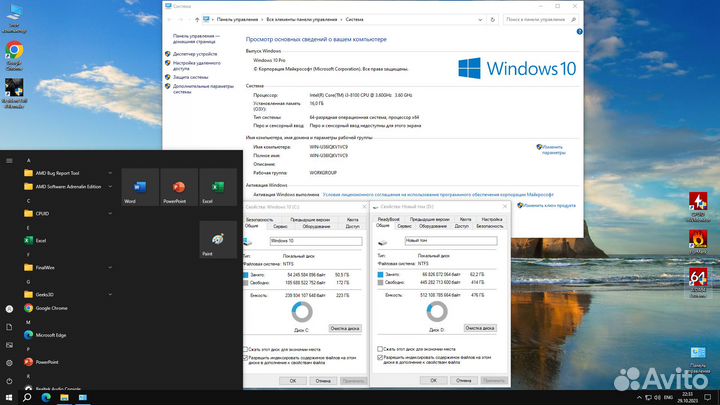Viewport: 720px width, 405px height.
Task: Open the user account icon in Start sidebar
Action: pos(9,309)
